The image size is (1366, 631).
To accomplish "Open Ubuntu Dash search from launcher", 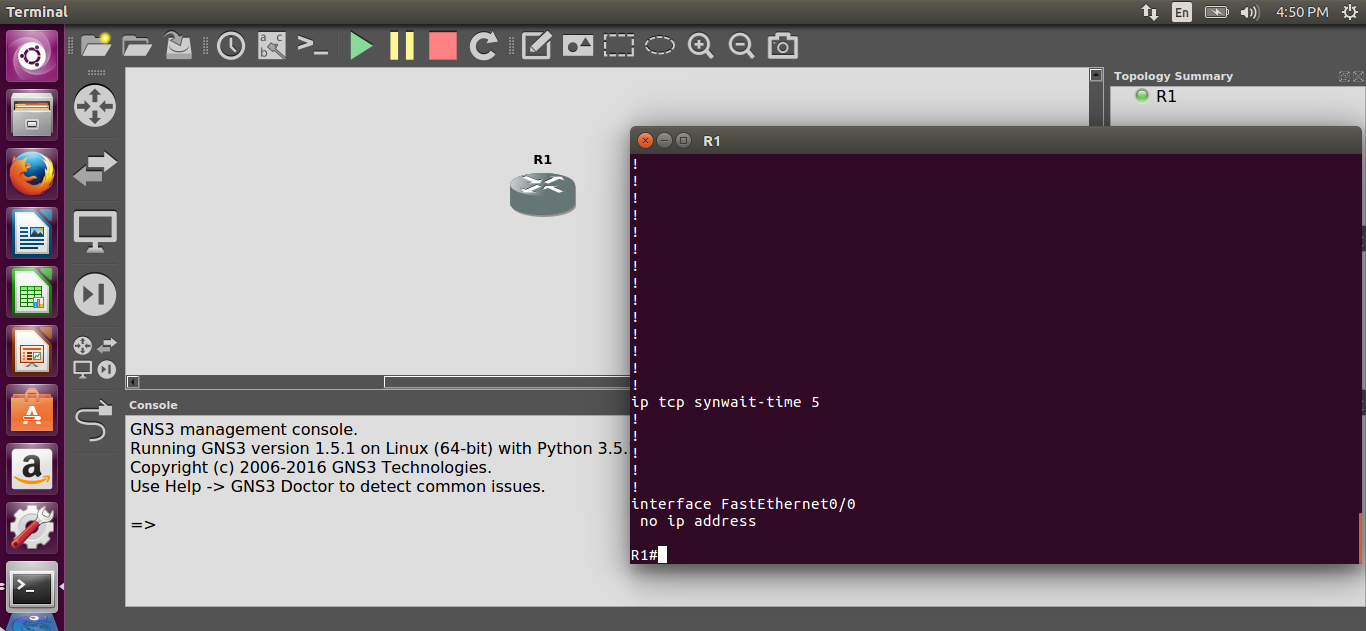I will [x=33, y=56].
